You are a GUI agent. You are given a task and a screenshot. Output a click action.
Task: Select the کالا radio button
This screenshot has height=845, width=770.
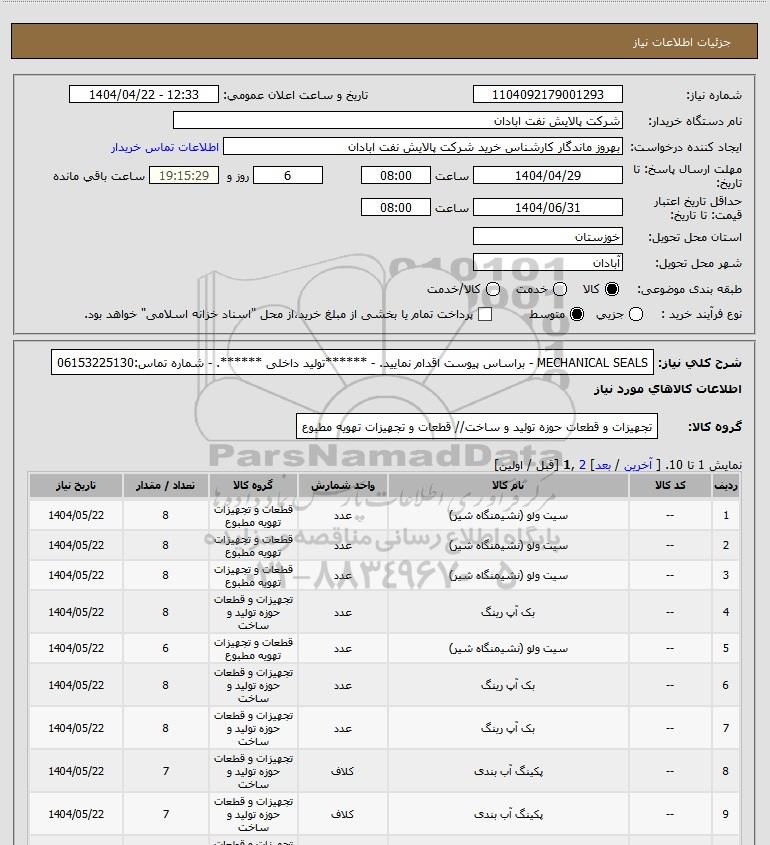coord(612,289)
